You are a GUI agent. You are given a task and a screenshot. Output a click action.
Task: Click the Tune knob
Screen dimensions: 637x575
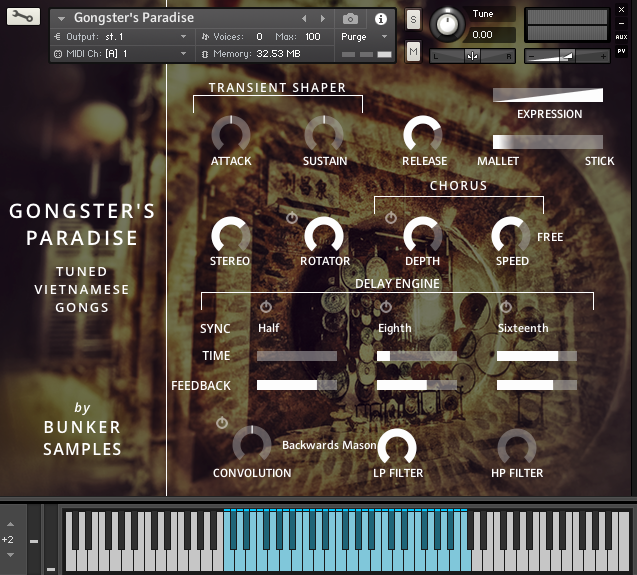click(x=447, y=25)
